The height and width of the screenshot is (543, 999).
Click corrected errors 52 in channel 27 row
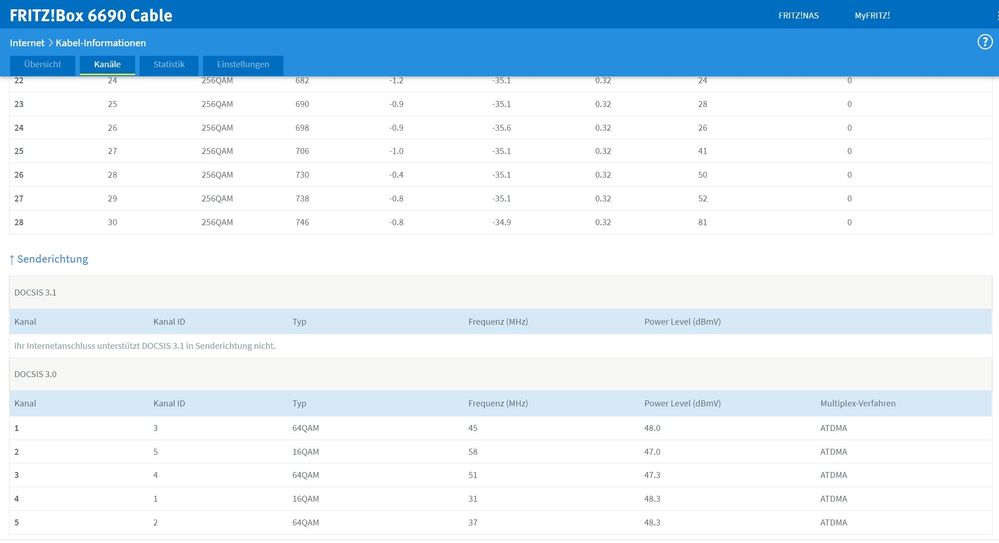pyautogui.click(x=703, y=199)
